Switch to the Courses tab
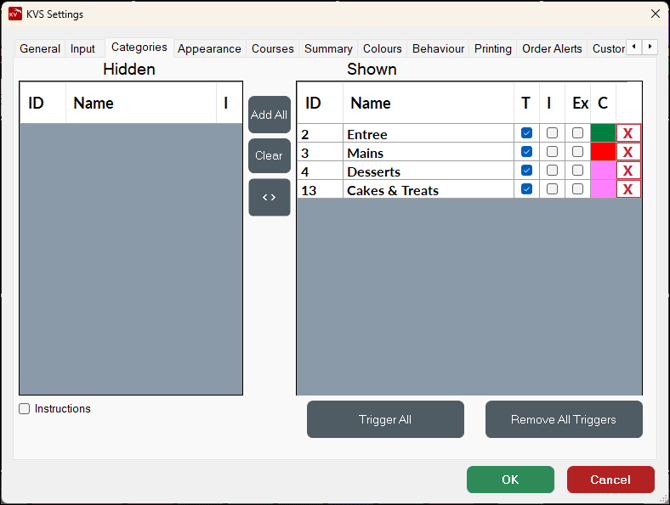Image resolution: width=670 pixels, height=505 pixels. click(273, 49)
